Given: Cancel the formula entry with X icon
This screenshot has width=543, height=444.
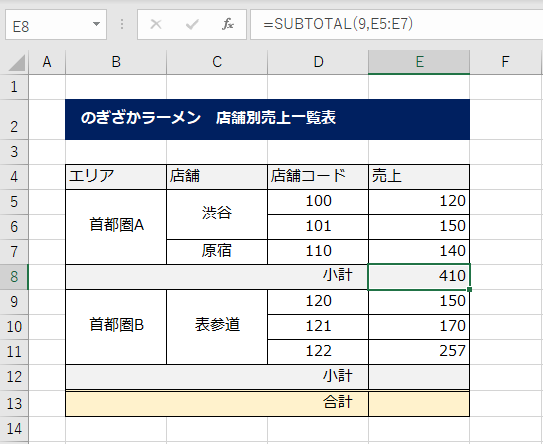Looking at the screenshot, I should pos(156,24).
